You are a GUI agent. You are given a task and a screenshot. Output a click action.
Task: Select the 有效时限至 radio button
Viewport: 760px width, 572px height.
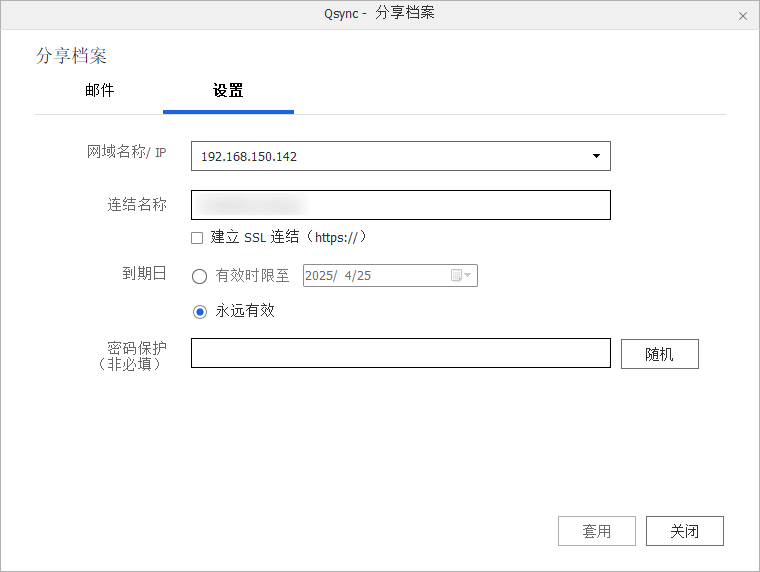(199, 276)
